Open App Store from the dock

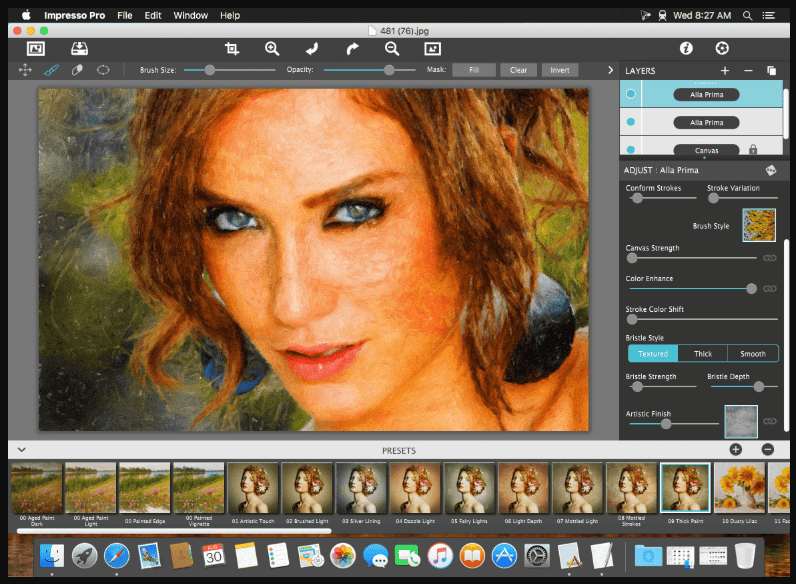[x=504, y=556]
